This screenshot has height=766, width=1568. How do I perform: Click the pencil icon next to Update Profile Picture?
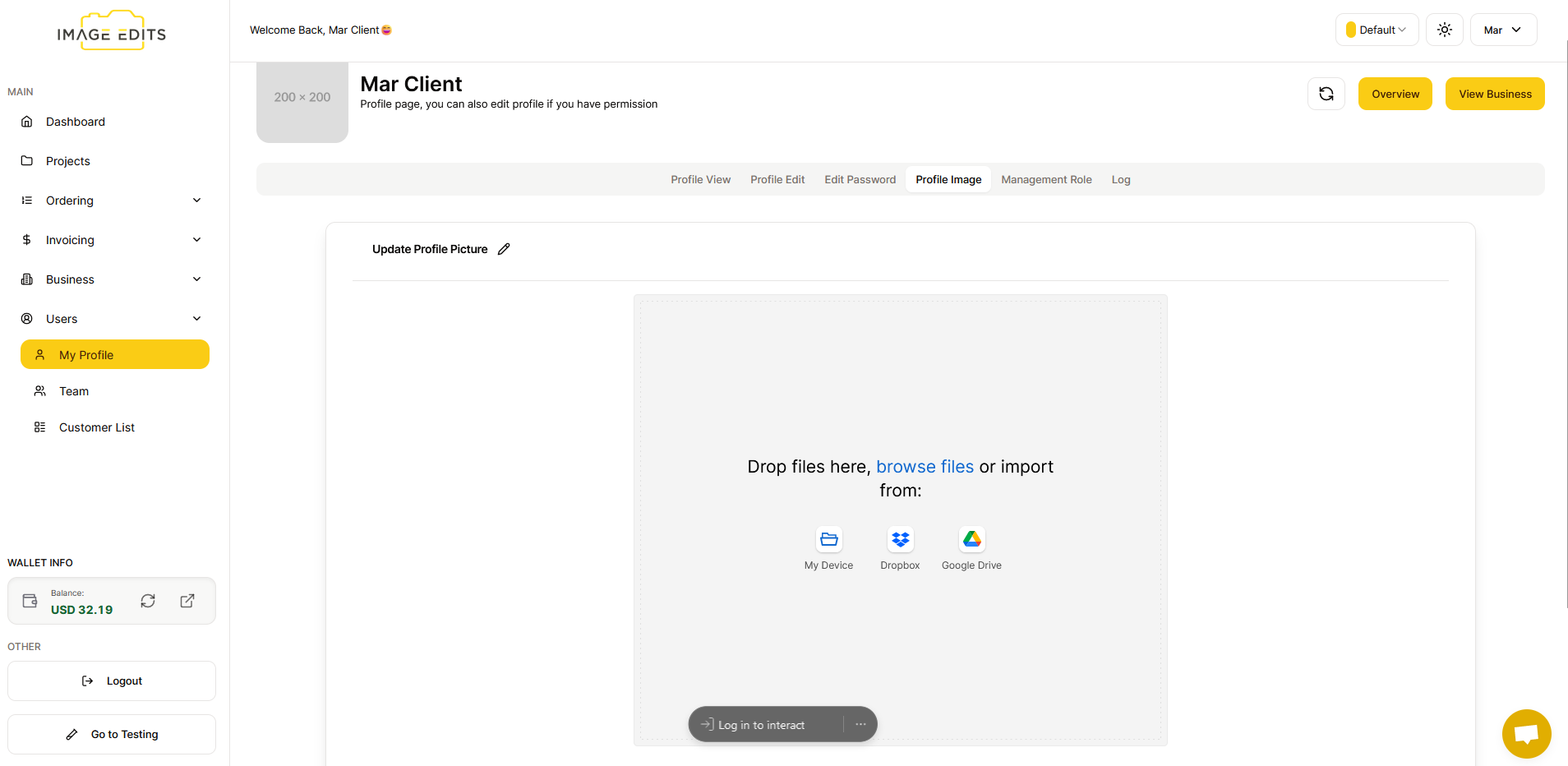(504, 249)
